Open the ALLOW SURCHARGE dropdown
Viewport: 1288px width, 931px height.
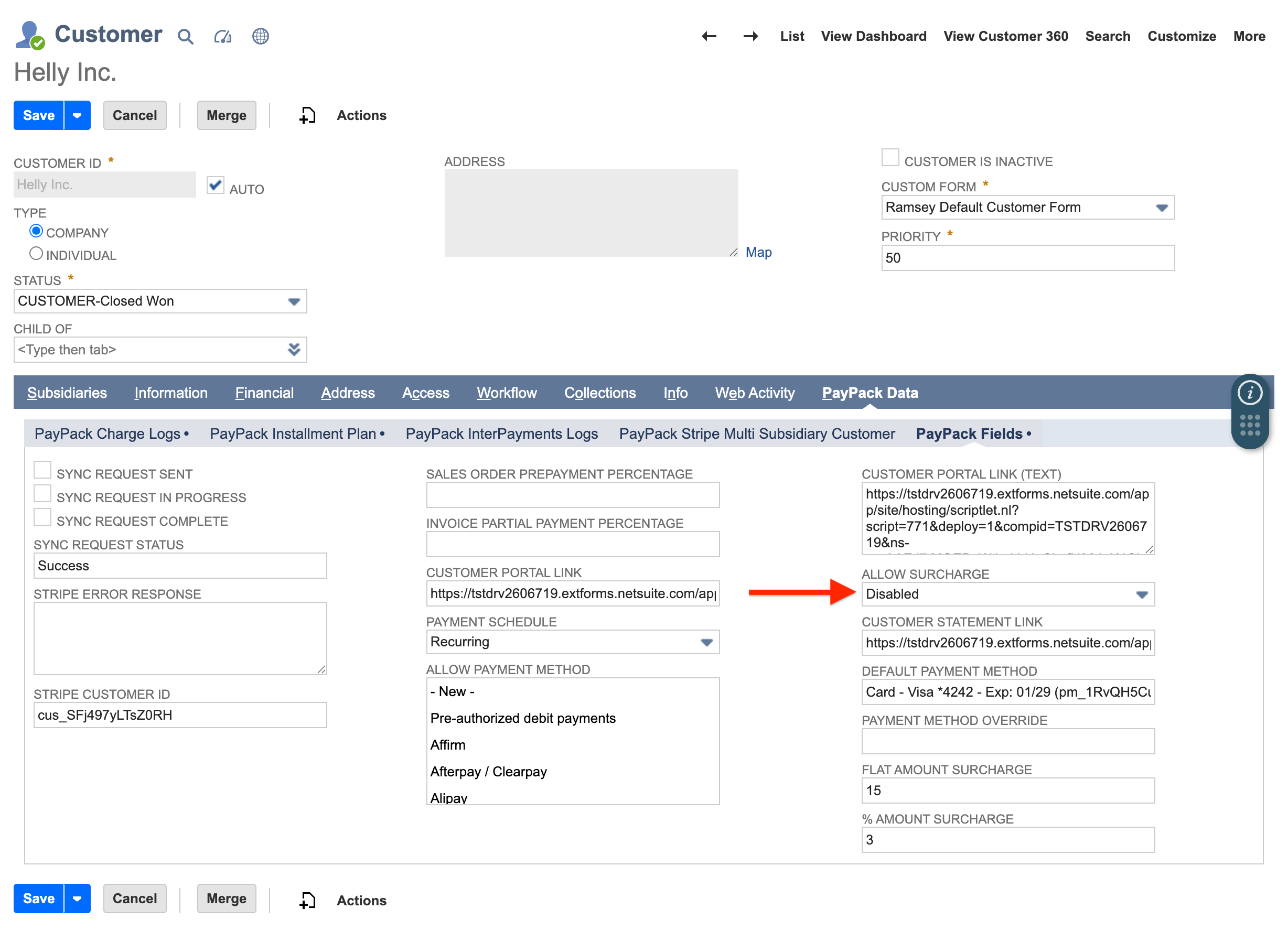click(1143, 594)
